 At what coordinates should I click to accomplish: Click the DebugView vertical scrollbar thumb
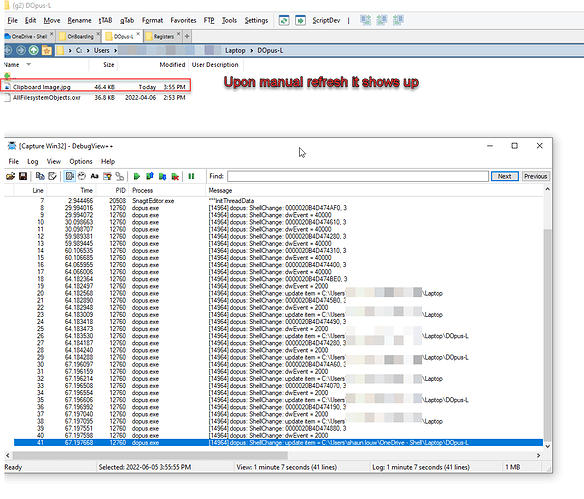[x=547, y=335]
